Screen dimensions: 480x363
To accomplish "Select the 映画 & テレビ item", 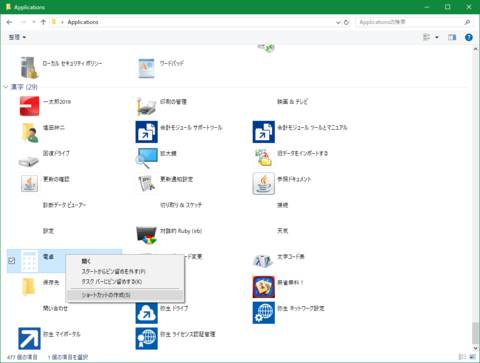I will pos(292,102).
